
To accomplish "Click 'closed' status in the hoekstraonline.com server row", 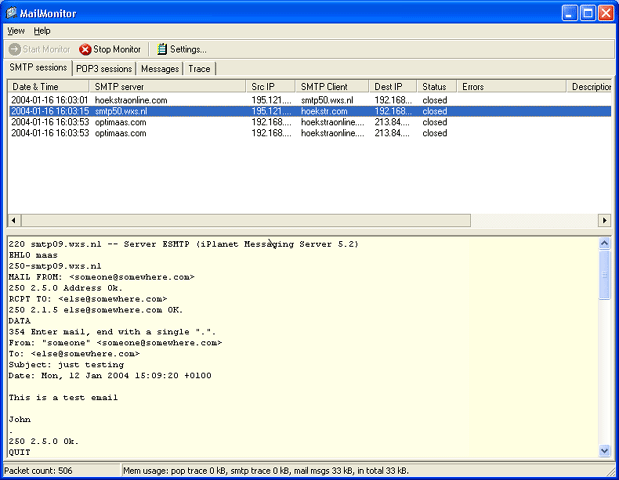I will (x=435, y=100).
